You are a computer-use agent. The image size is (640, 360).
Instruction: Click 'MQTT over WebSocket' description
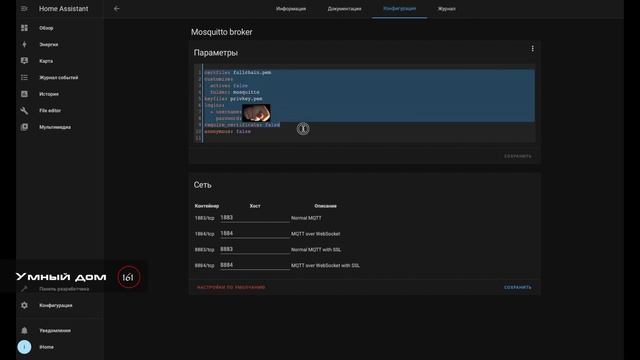pyautogui.click(x=316, y=234)
